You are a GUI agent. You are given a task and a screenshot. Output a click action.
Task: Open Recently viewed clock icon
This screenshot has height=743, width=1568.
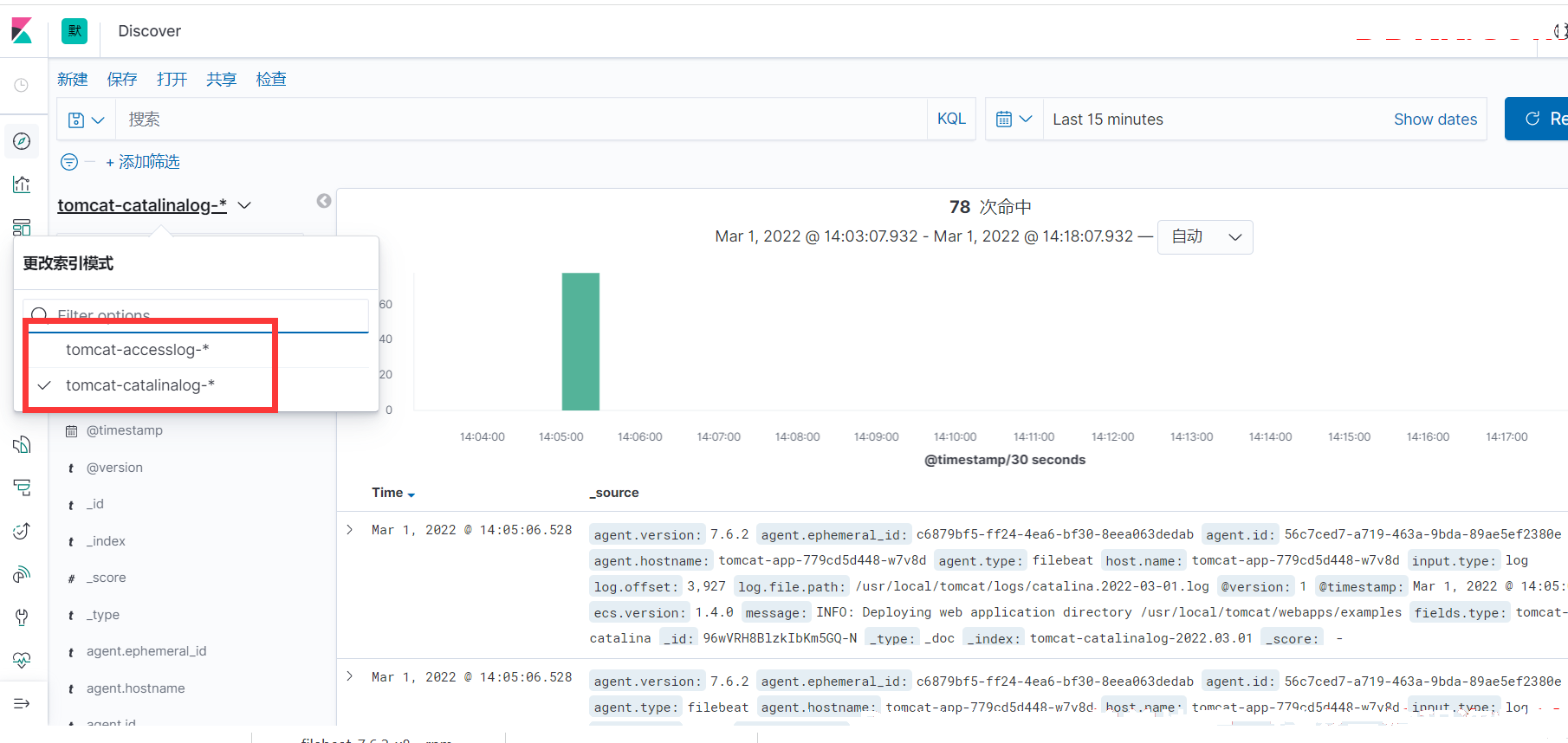pos(22,85)
